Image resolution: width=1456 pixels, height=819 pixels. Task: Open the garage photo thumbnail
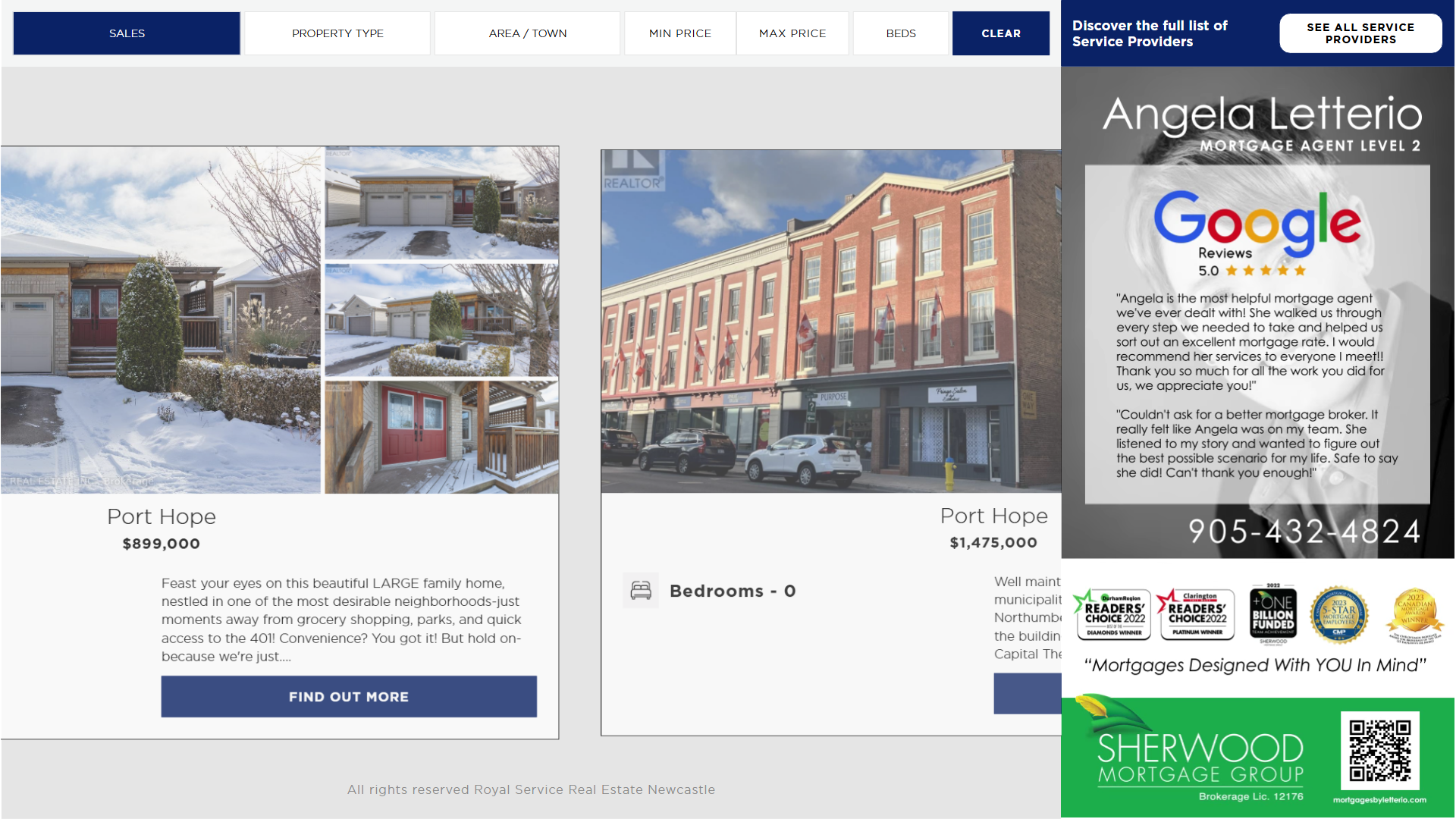coord(441,203)
